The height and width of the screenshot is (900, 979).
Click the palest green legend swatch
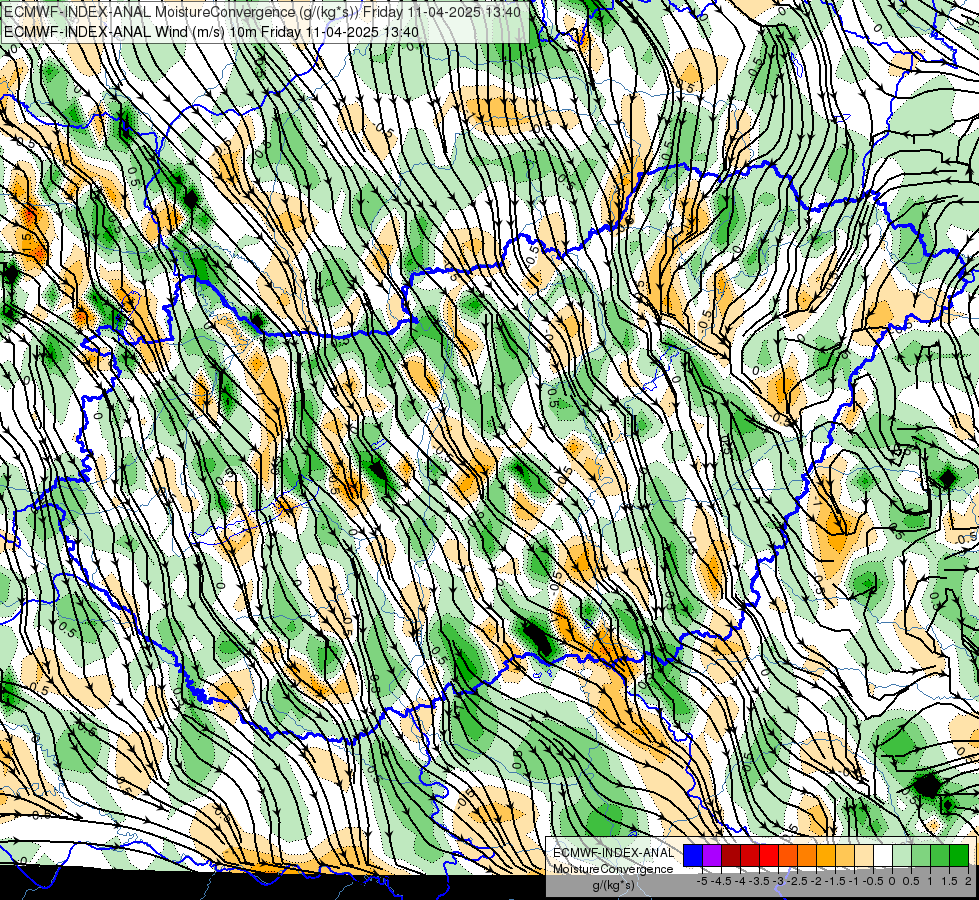coord(902,855)
